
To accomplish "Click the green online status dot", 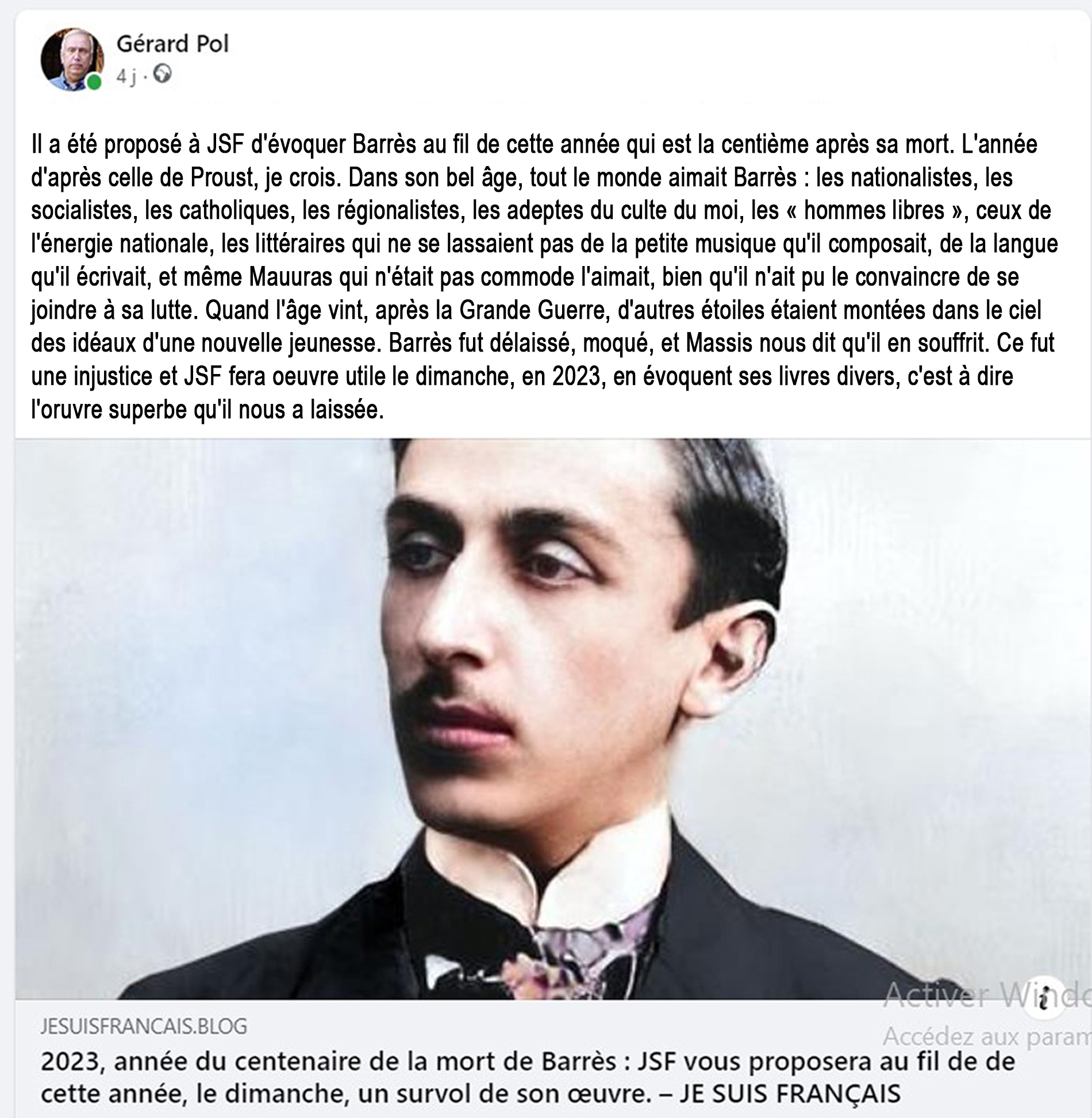I will tap(94, 83).
